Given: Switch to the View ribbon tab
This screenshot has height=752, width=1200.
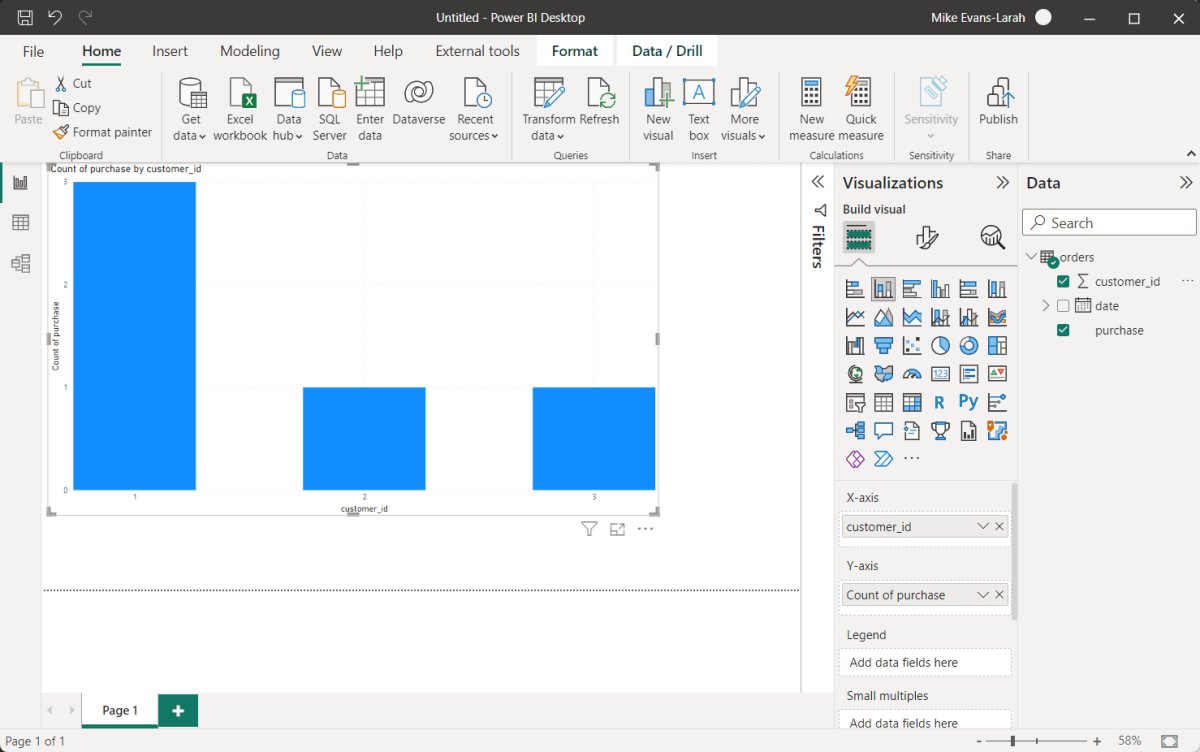Looking at the screenshot, I should (x=327, y=51).
